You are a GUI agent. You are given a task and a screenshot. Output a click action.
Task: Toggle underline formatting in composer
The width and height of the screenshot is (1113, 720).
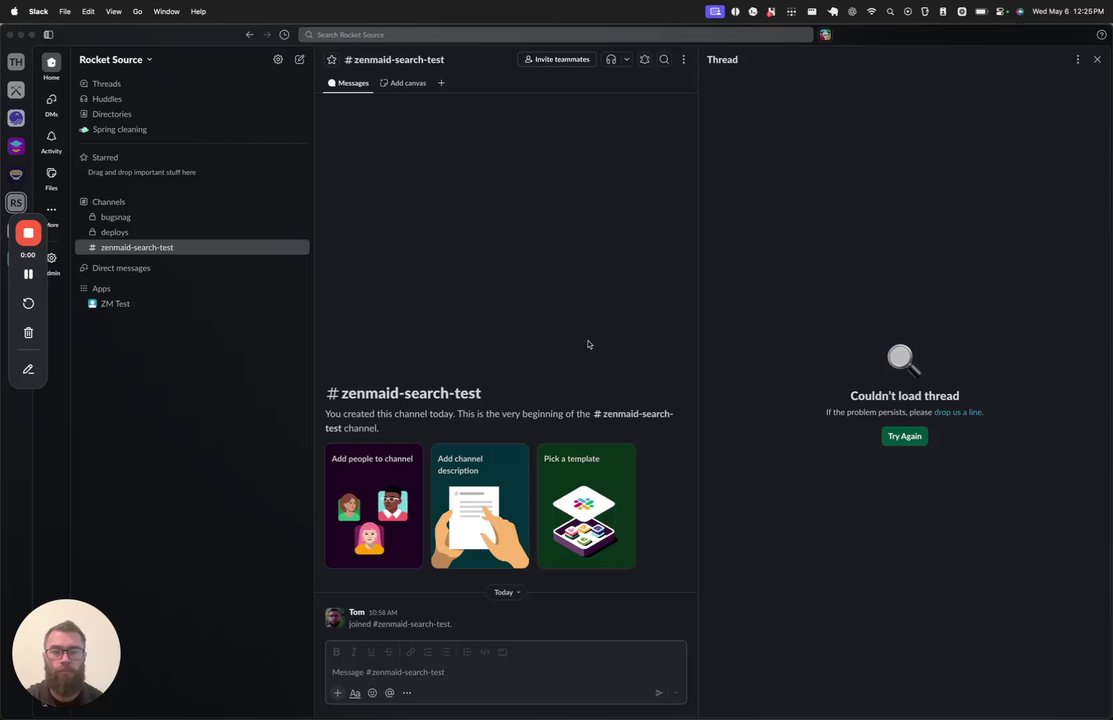tap(371, 652)
